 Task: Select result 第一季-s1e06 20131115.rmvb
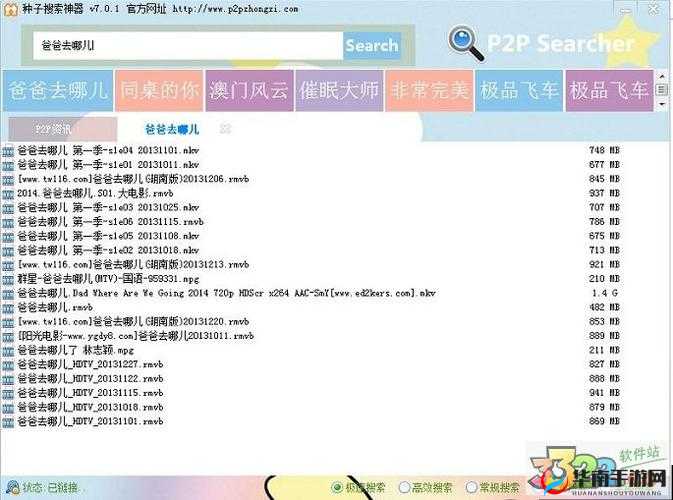tap(110, 222)
